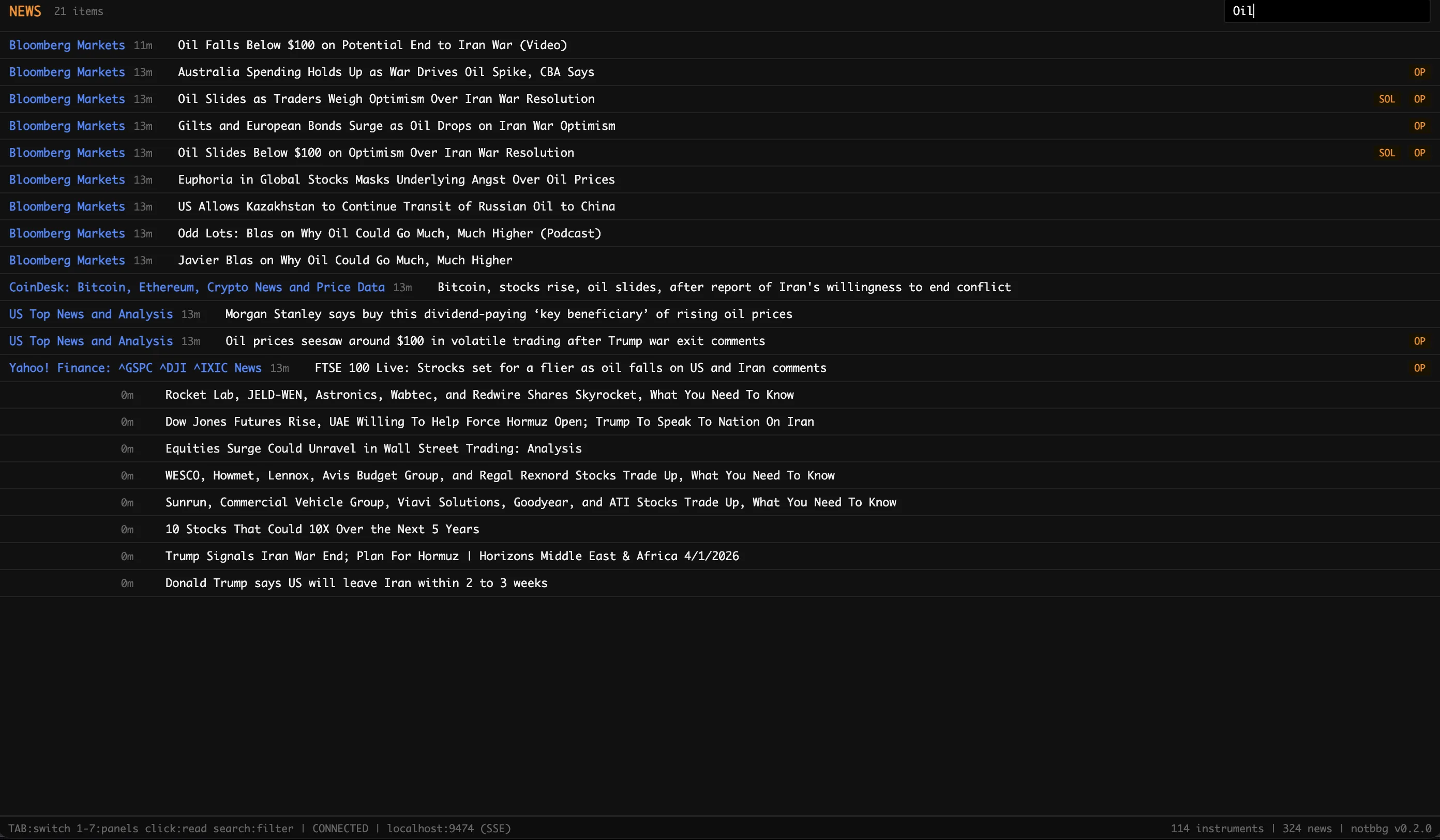Click the CoinDesk source label
1440x840 pixels.
coord(197,287)
